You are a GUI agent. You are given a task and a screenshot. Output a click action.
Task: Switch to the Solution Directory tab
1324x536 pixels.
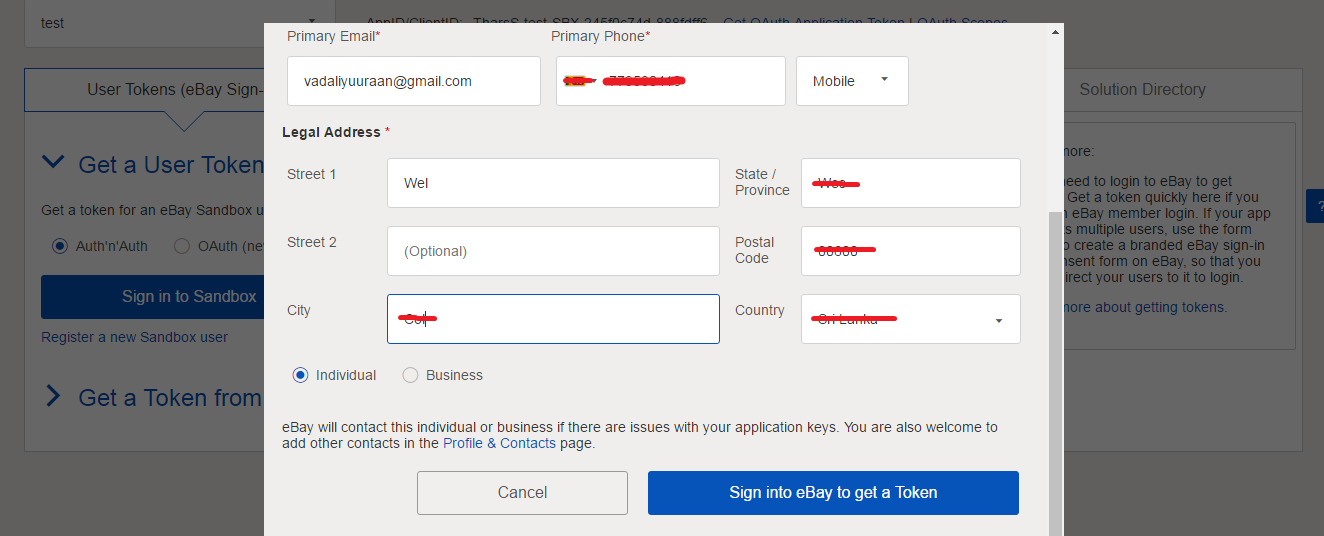pyautogui.click(x=1142, y=89)
